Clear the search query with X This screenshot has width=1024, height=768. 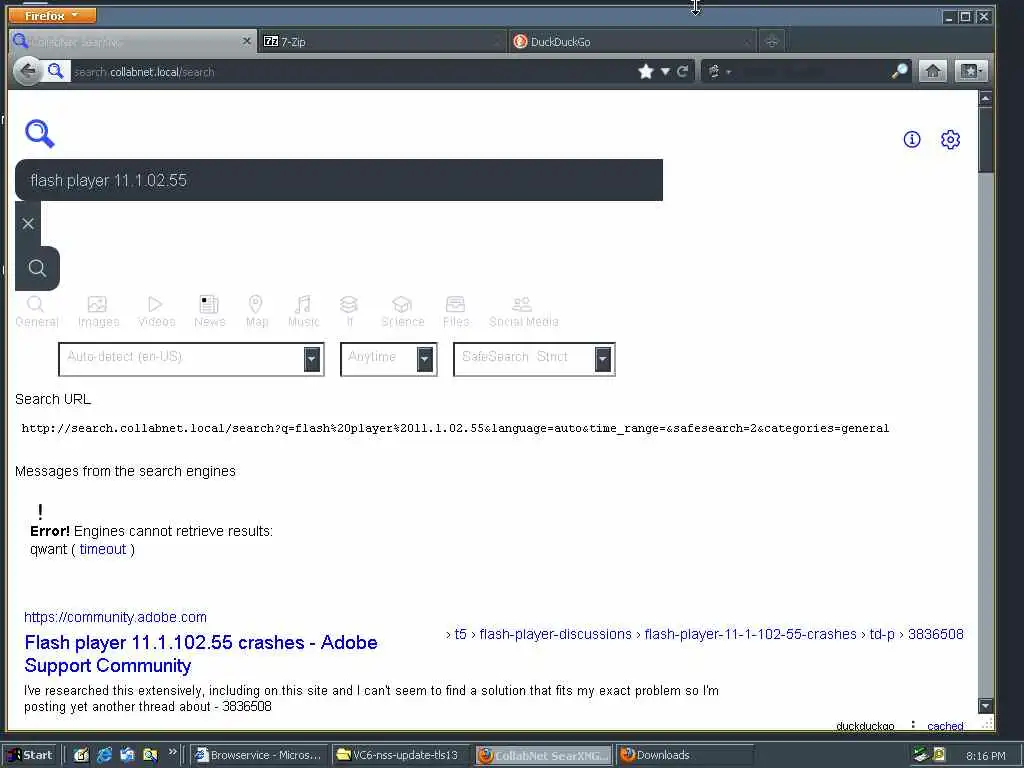[28, 223]
